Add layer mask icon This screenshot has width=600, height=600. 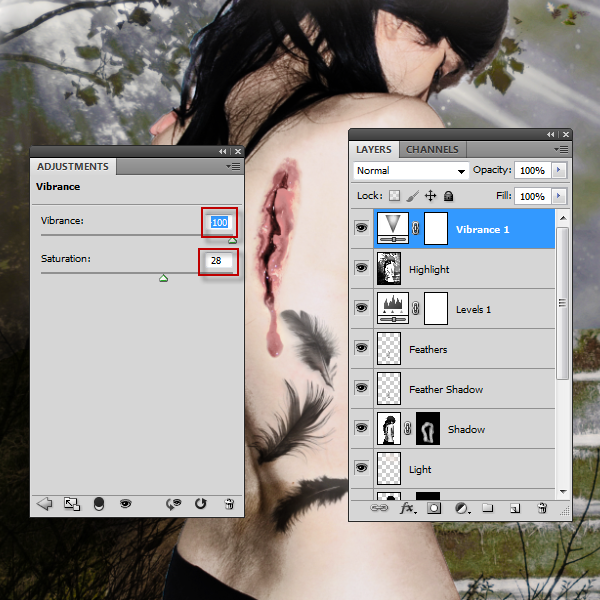click(434, 508)
